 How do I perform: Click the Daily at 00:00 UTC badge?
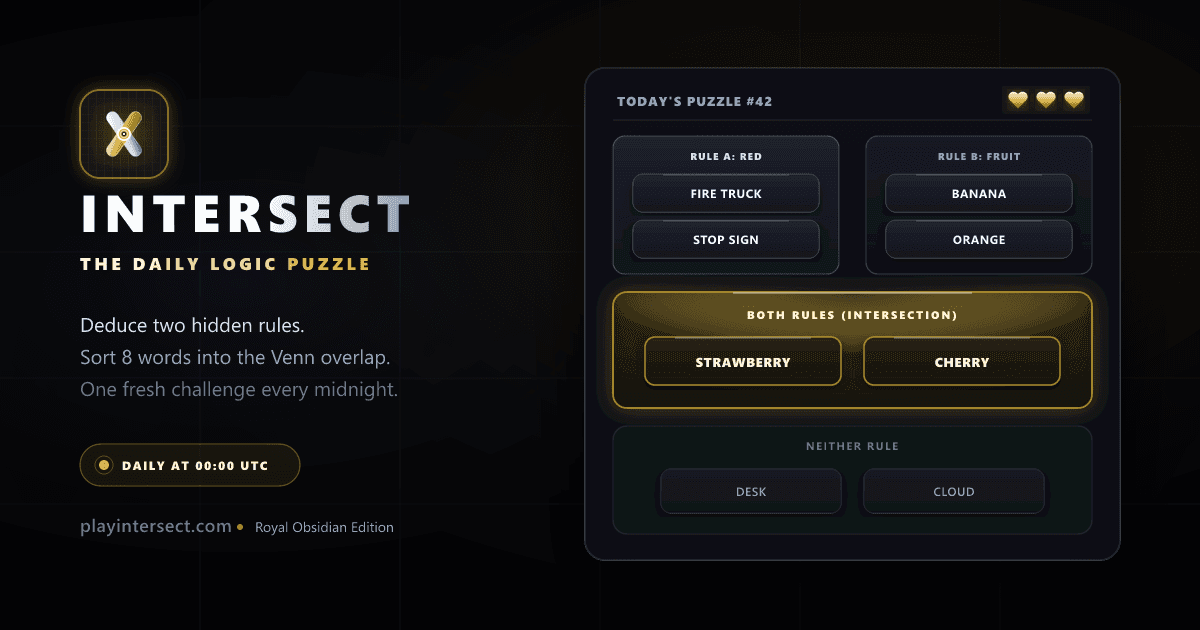[190, 465]
